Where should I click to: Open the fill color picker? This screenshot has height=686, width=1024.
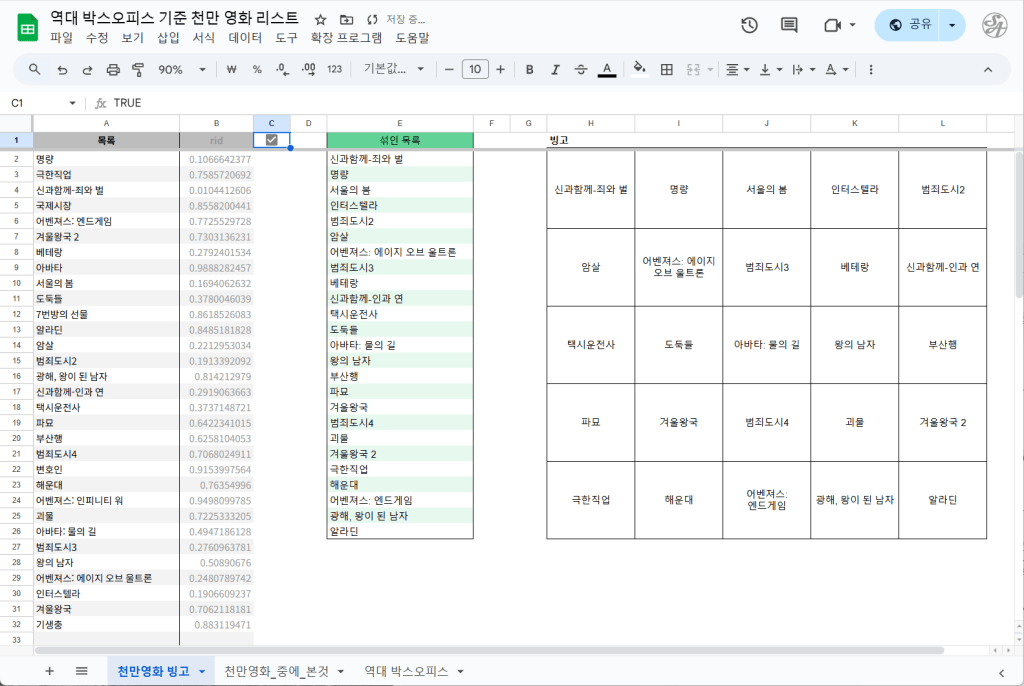click(x=640, y=70)
